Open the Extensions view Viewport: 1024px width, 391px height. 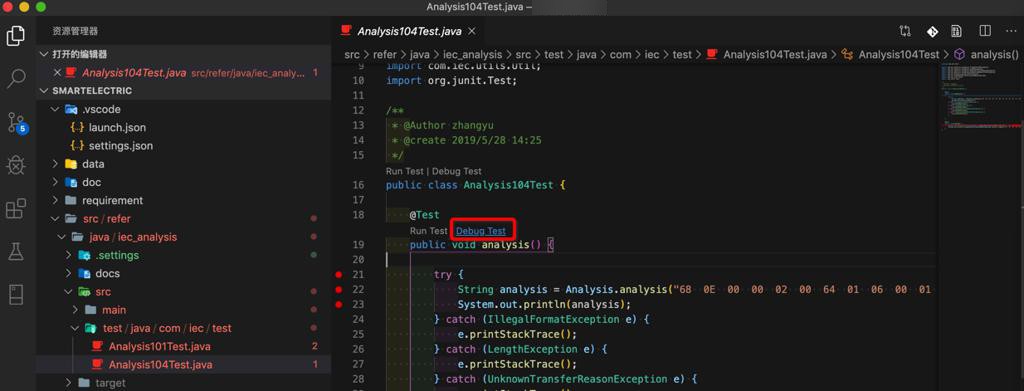[x=16, y=209]
